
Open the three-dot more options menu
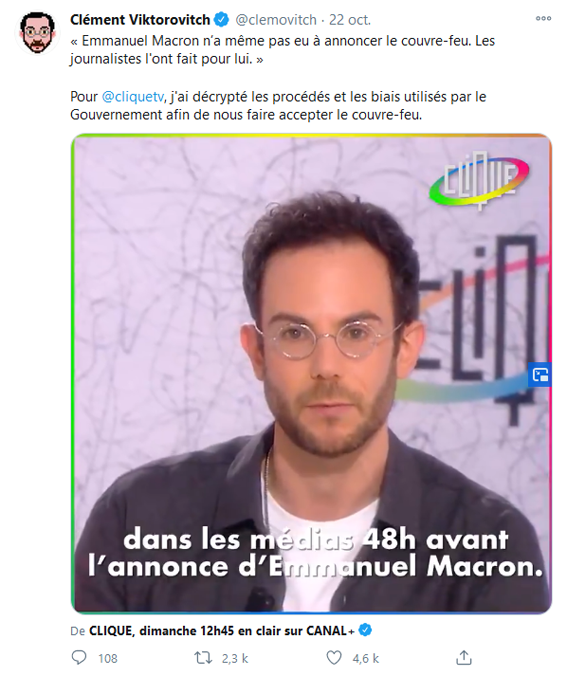coord(543,18)
